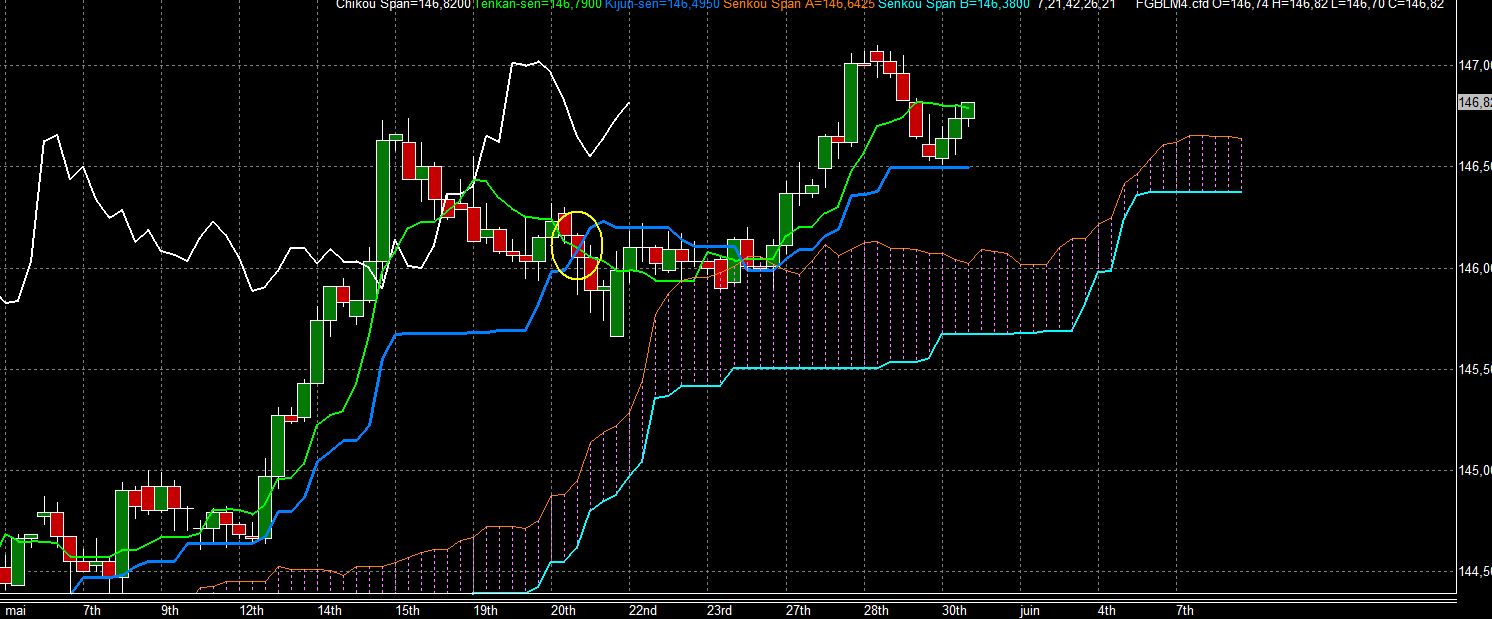Click the 147,00 price axis label
This screenshot has width=1492, height=619.
coord(1475,66)
